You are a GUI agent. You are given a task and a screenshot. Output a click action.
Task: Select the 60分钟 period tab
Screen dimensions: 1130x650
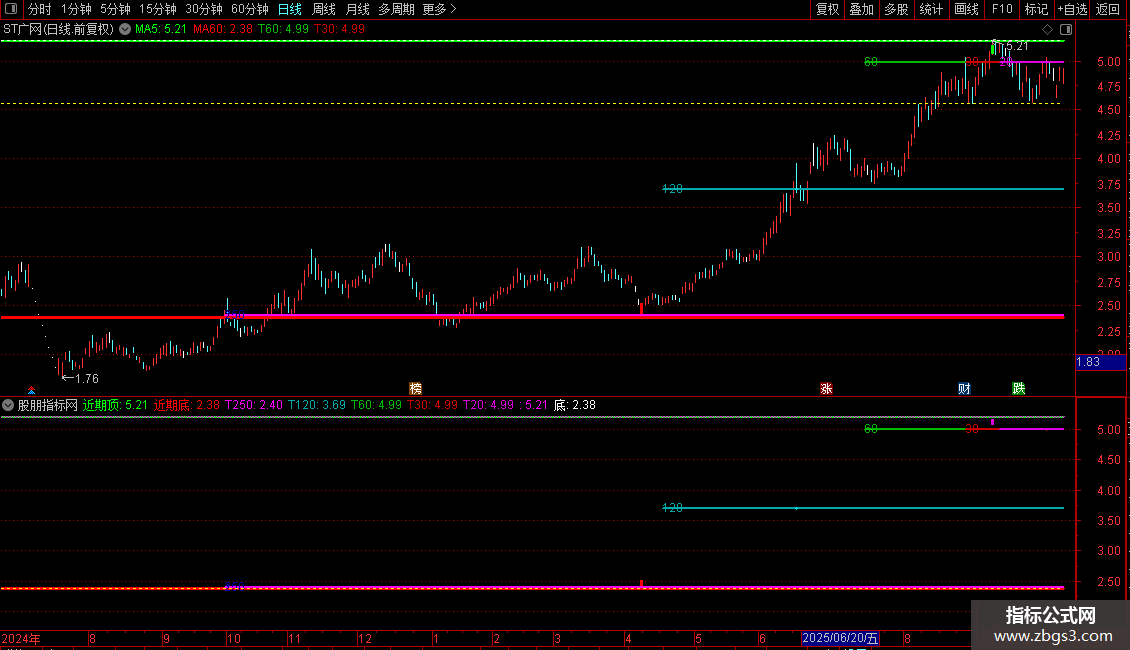[250, 9]
